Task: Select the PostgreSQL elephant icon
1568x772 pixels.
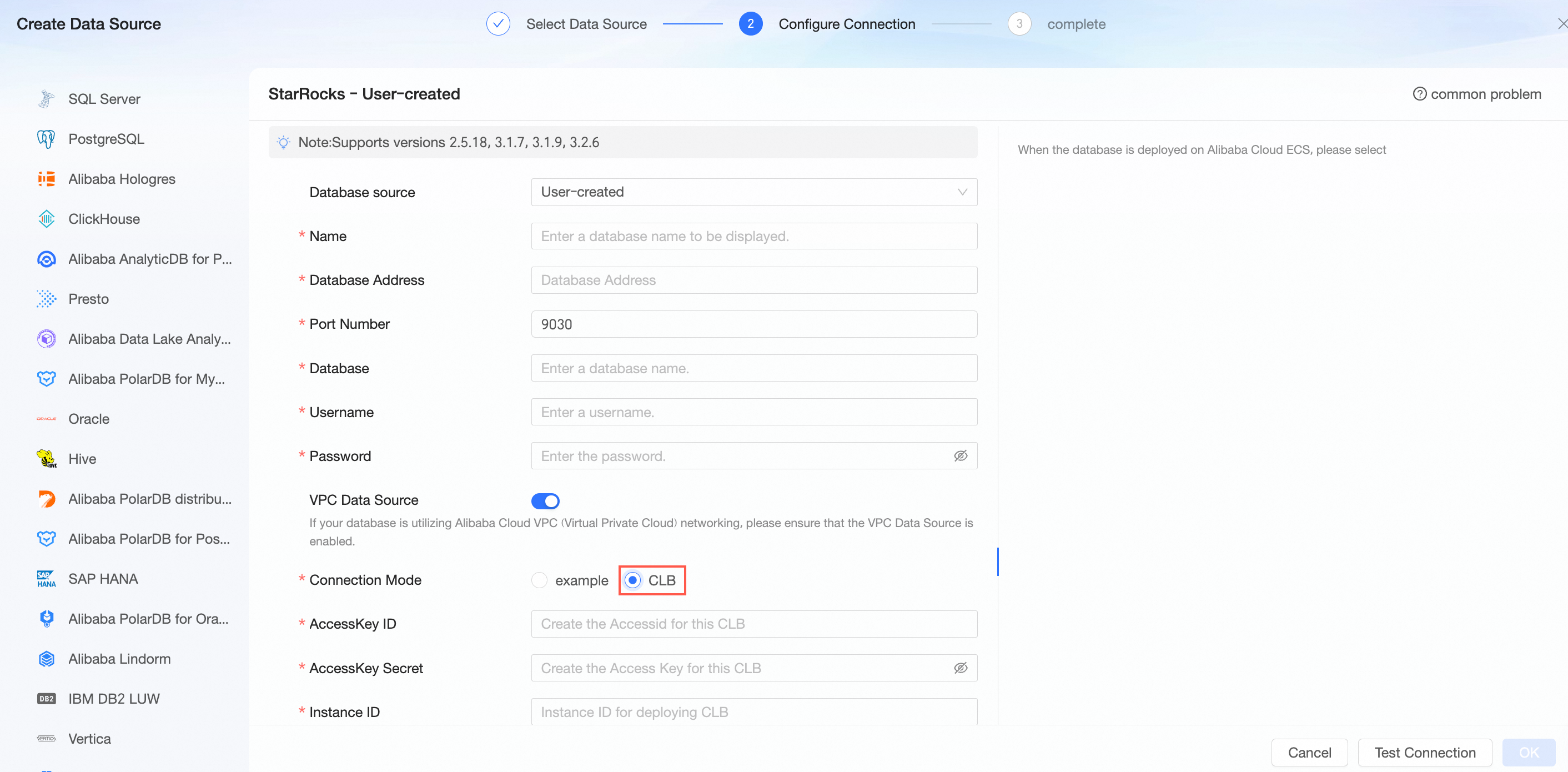Action: pos(46,139)
